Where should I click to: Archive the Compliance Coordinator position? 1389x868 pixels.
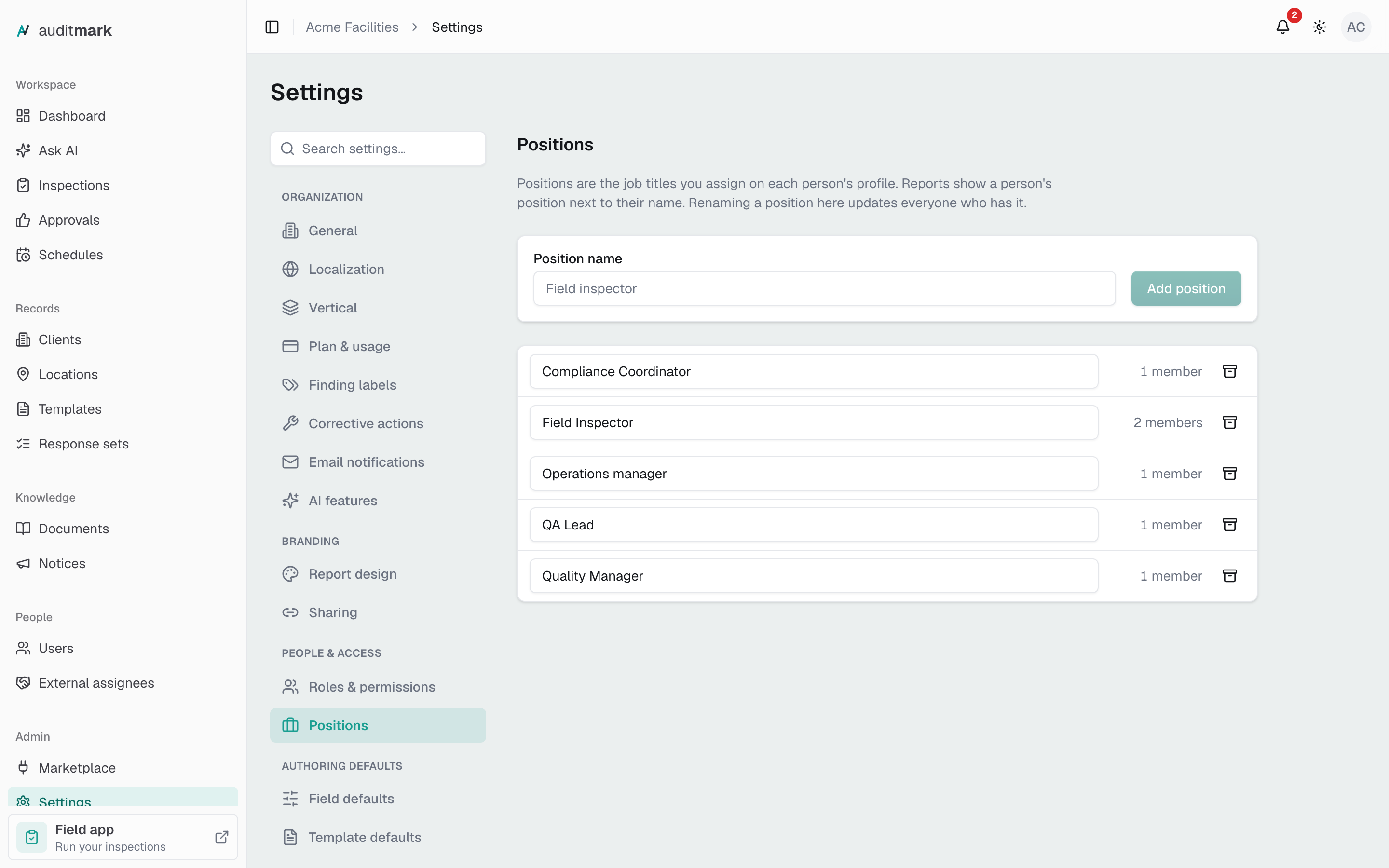(1229, 371)
